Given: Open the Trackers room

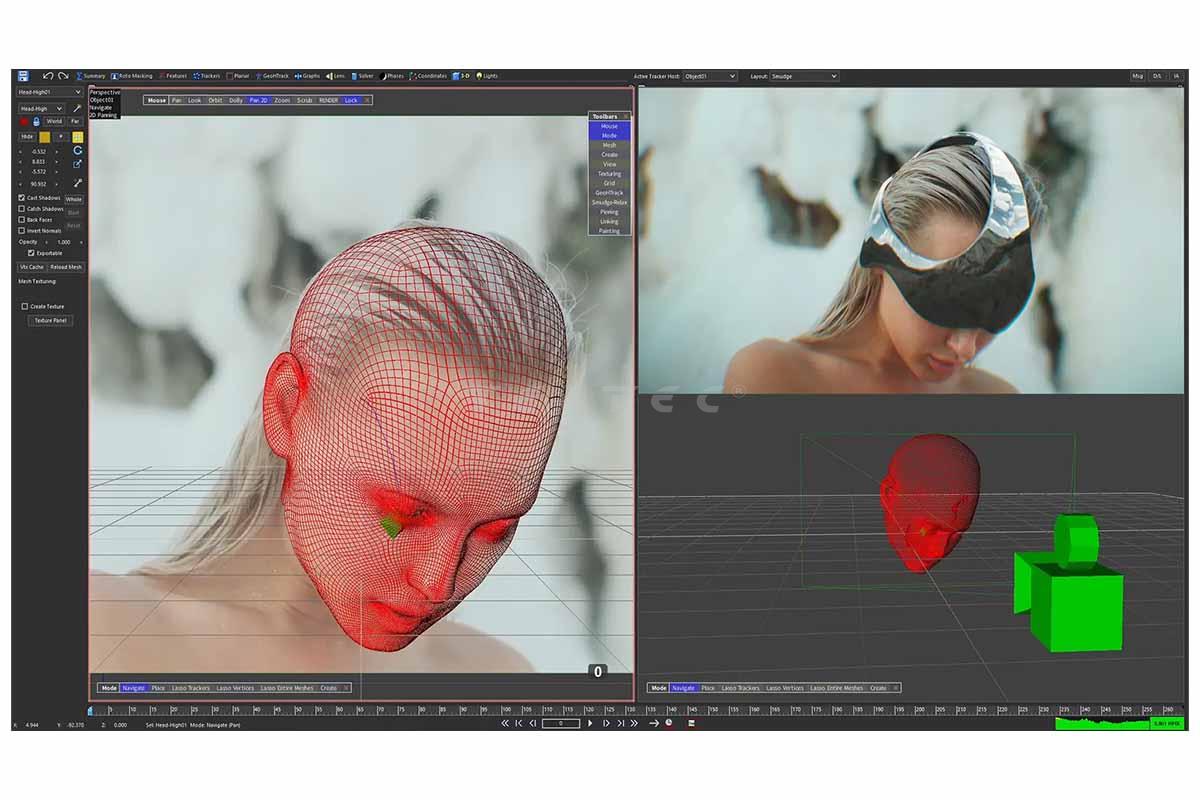Looking at the screenshot, I should click(208, 76).
